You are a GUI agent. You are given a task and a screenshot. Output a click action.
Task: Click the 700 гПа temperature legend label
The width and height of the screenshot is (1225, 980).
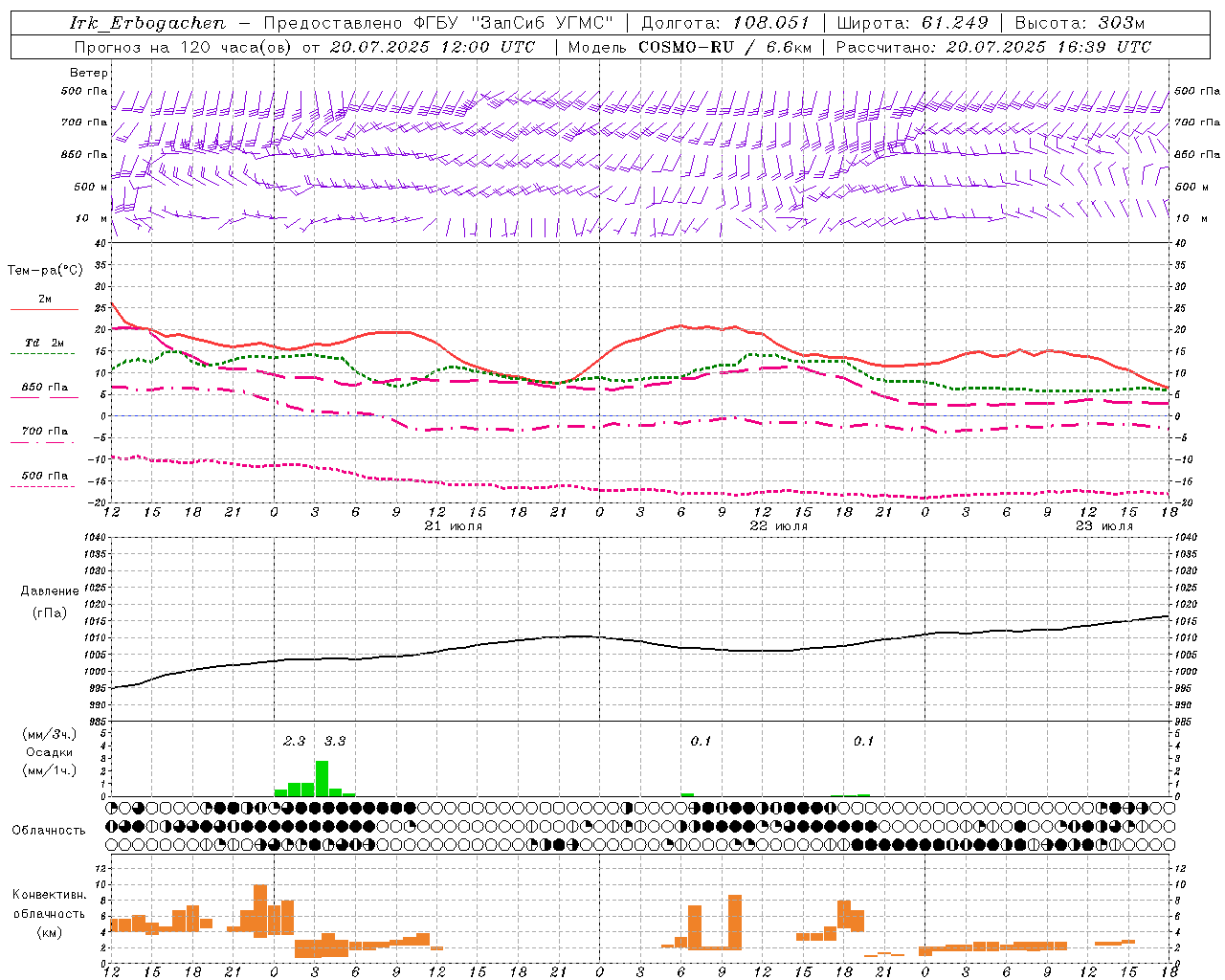point(45,432)
